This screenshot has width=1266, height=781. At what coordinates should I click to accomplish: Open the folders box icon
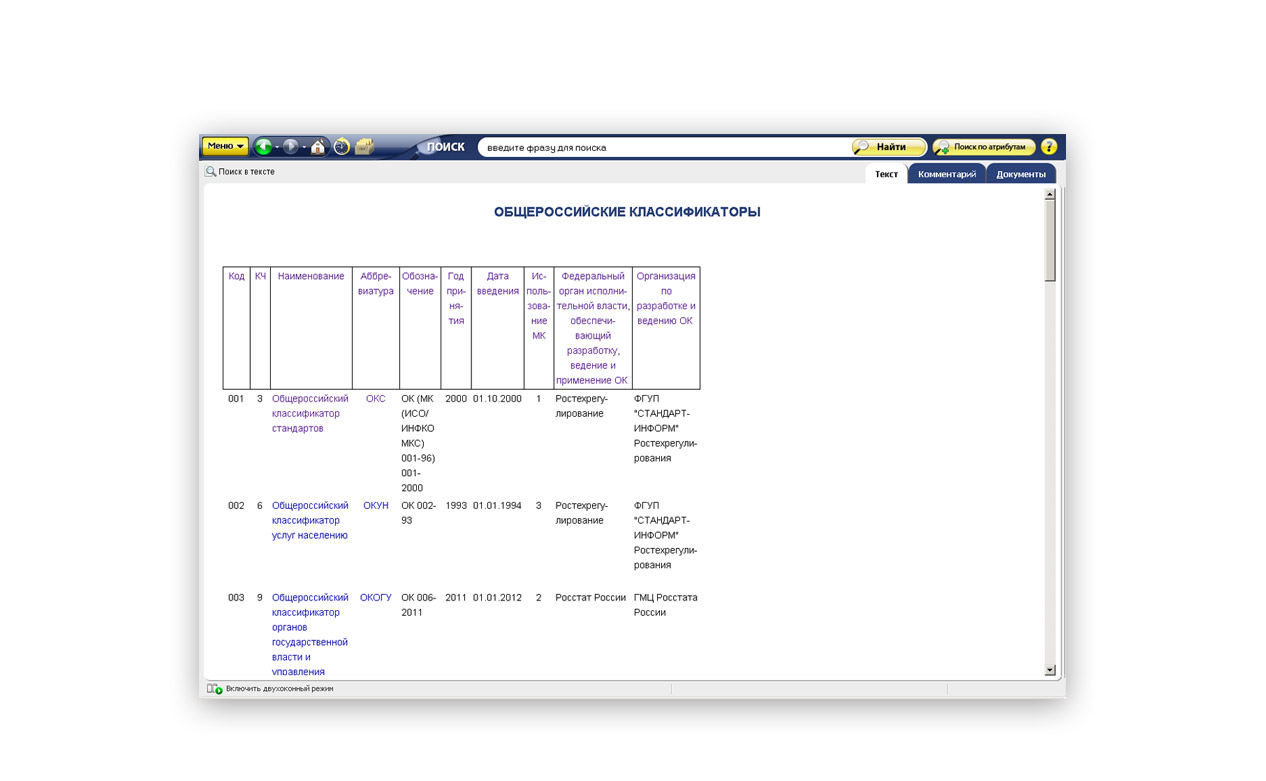tap(365, 147)
